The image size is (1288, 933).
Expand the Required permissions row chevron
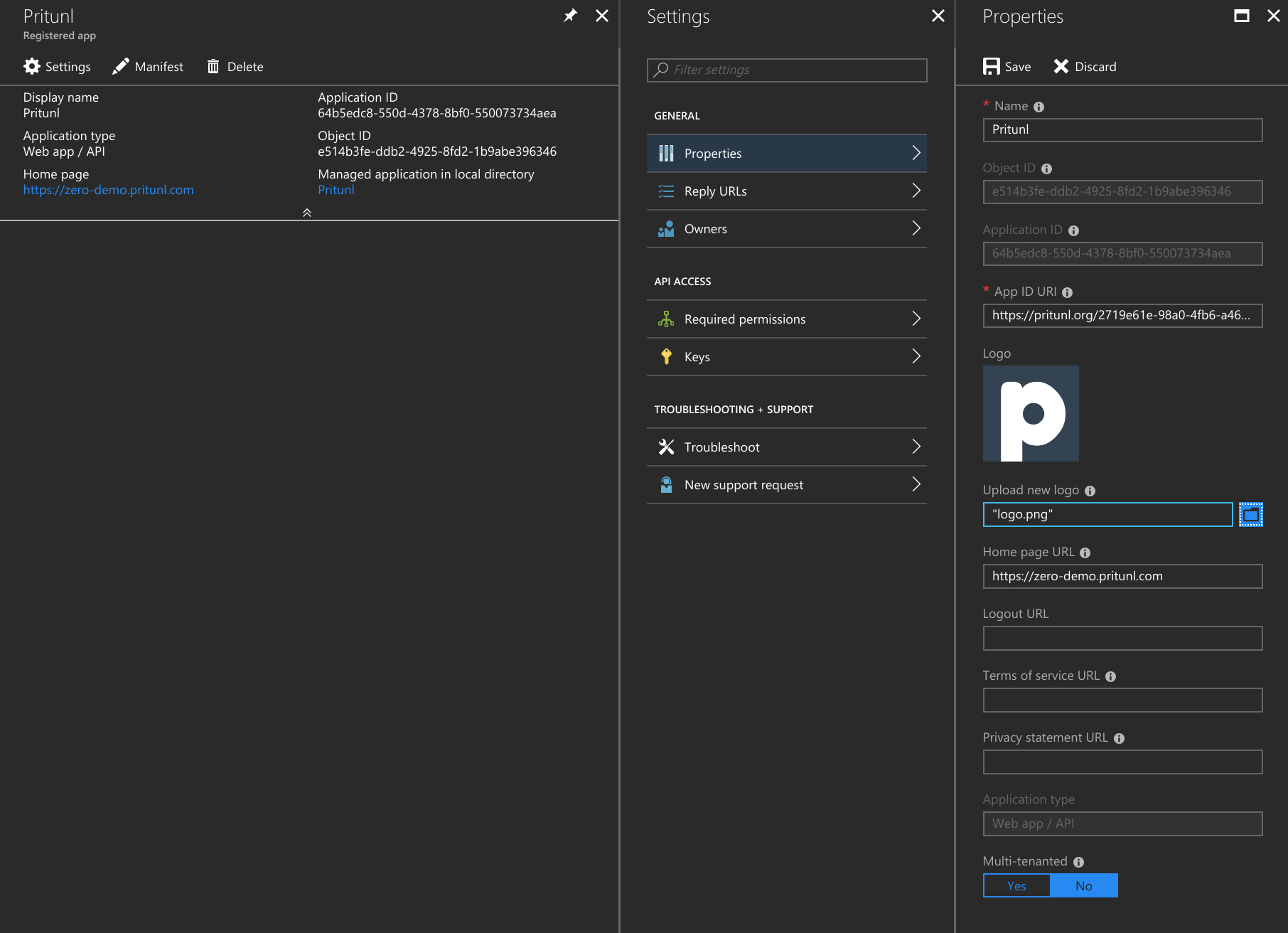[916, 319]
